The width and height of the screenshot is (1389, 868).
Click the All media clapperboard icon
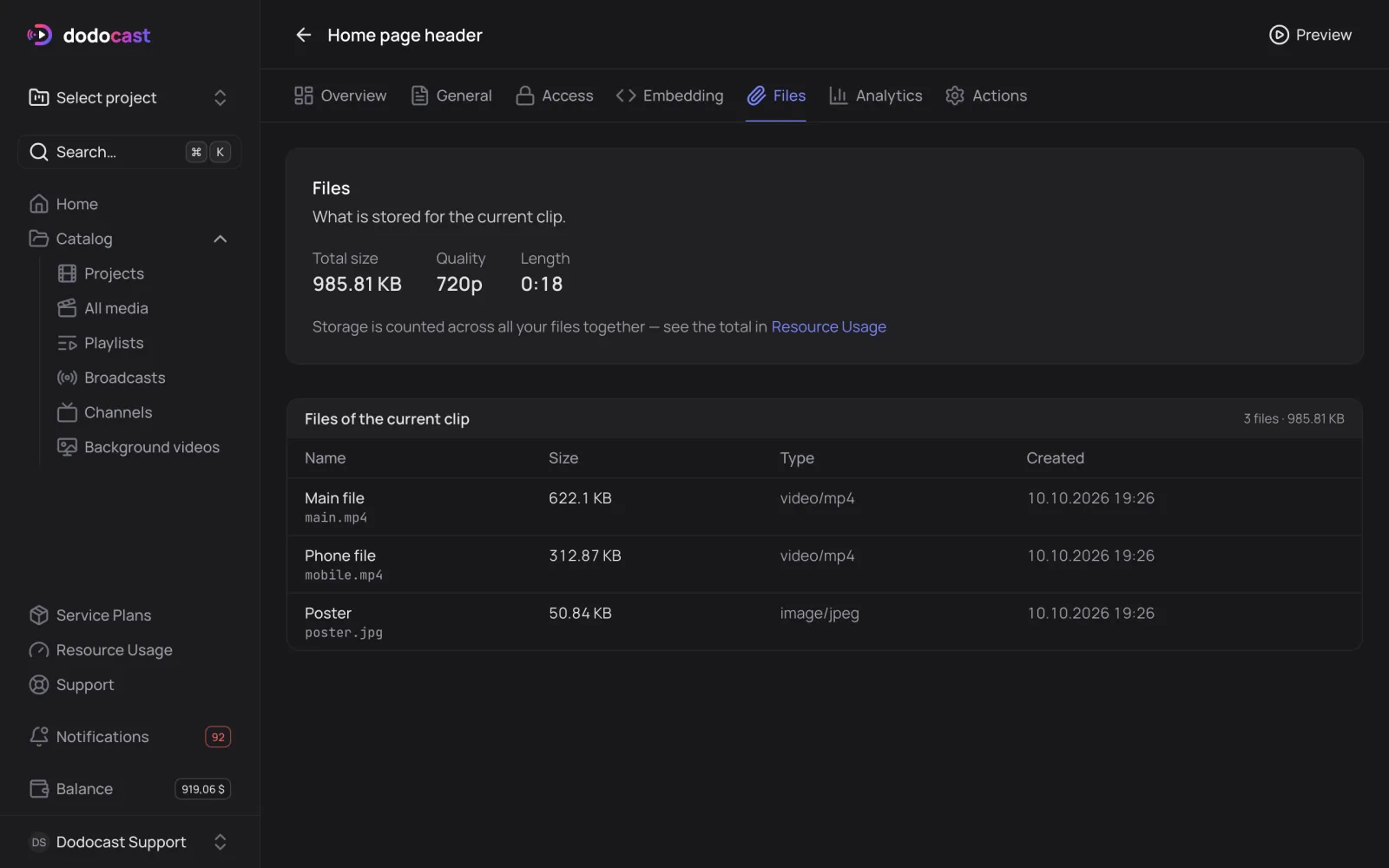click(x=67, y=308)
